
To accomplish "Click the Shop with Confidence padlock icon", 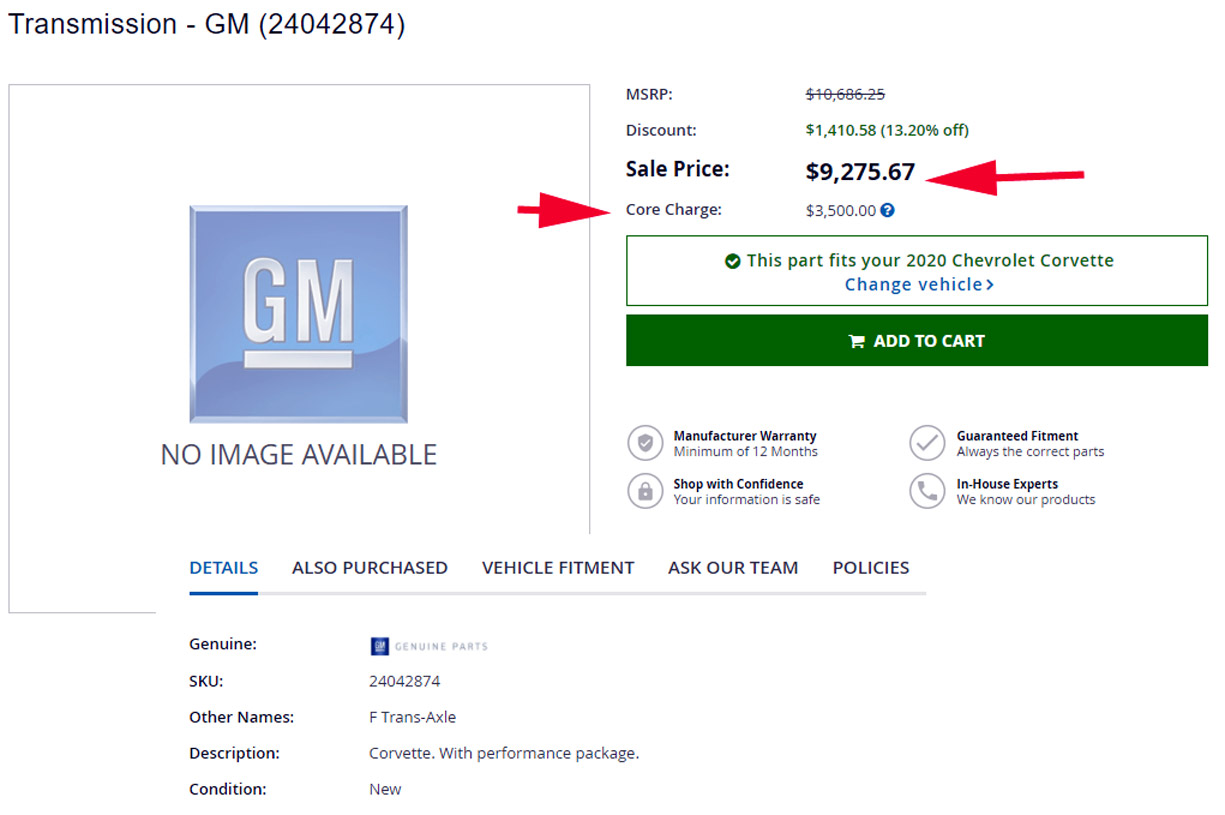I will tap(645, 491).
